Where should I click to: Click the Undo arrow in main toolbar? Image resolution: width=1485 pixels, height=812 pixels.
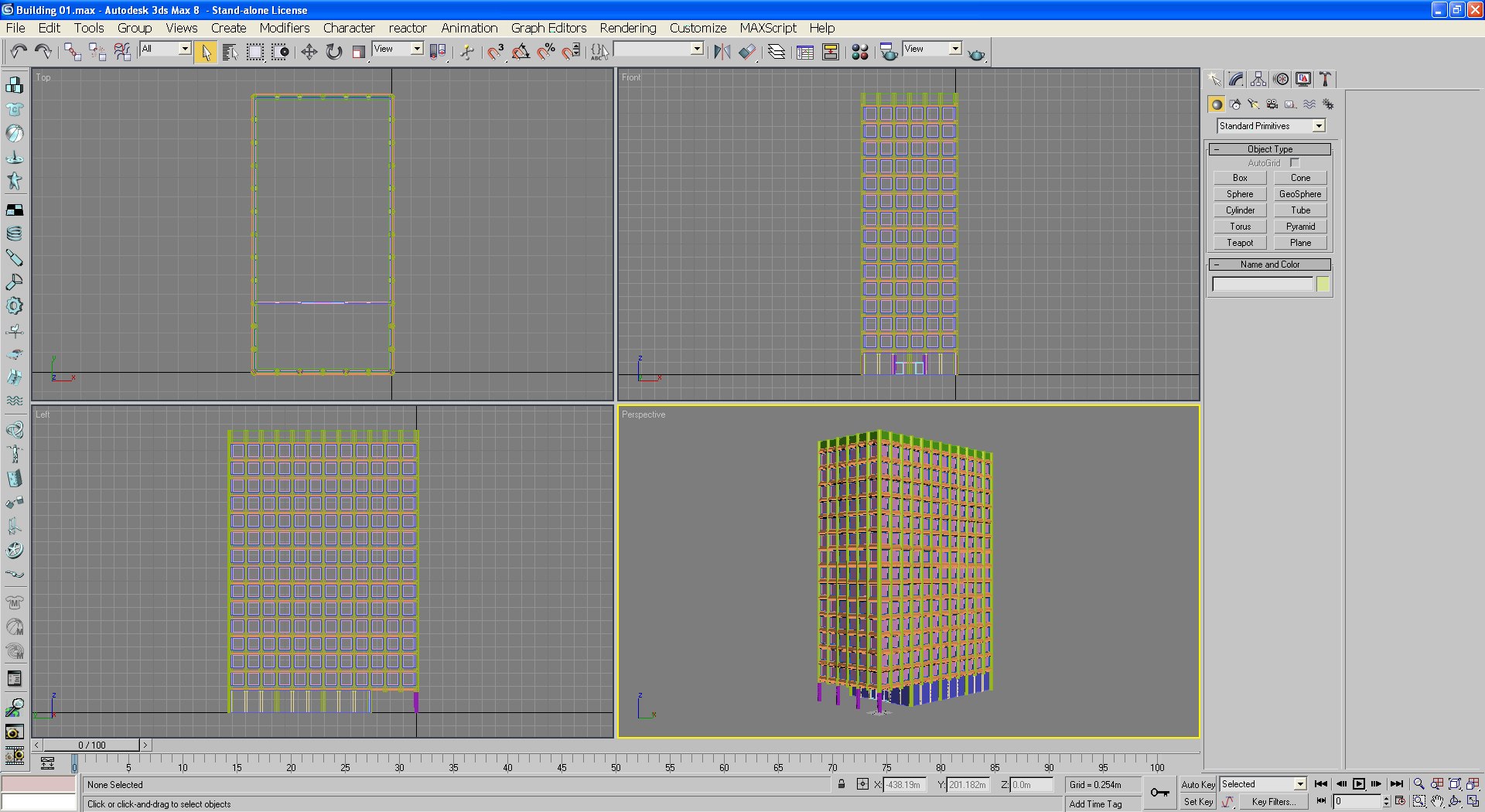click(19, 52)
